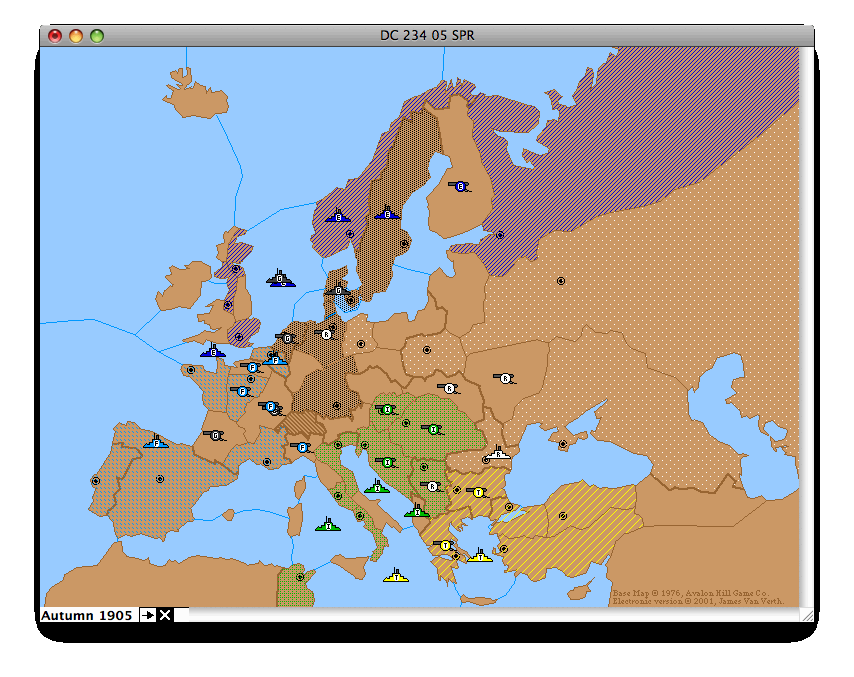
Task: Select the French army in Paris
Action: tap(242, 391)
